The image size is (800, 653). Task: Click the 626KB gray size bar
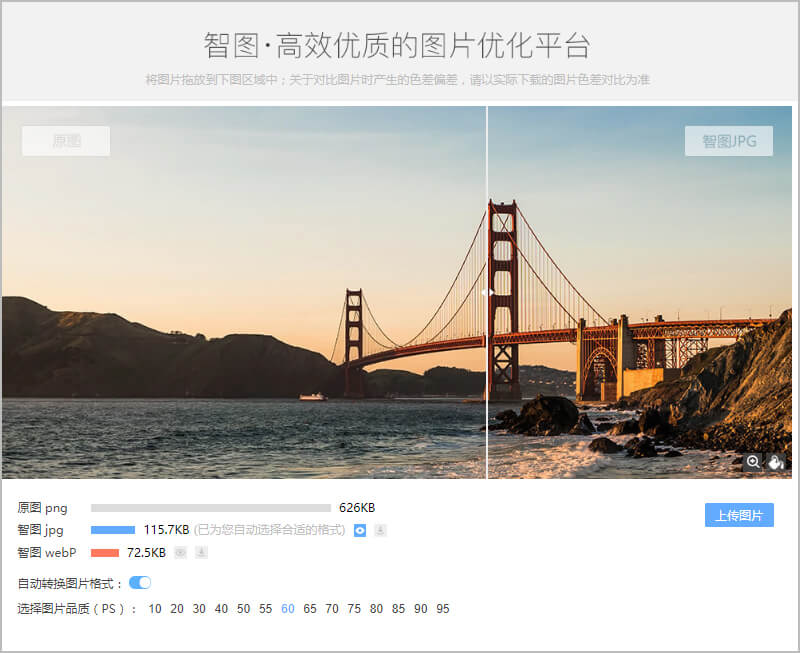point(210,508)
